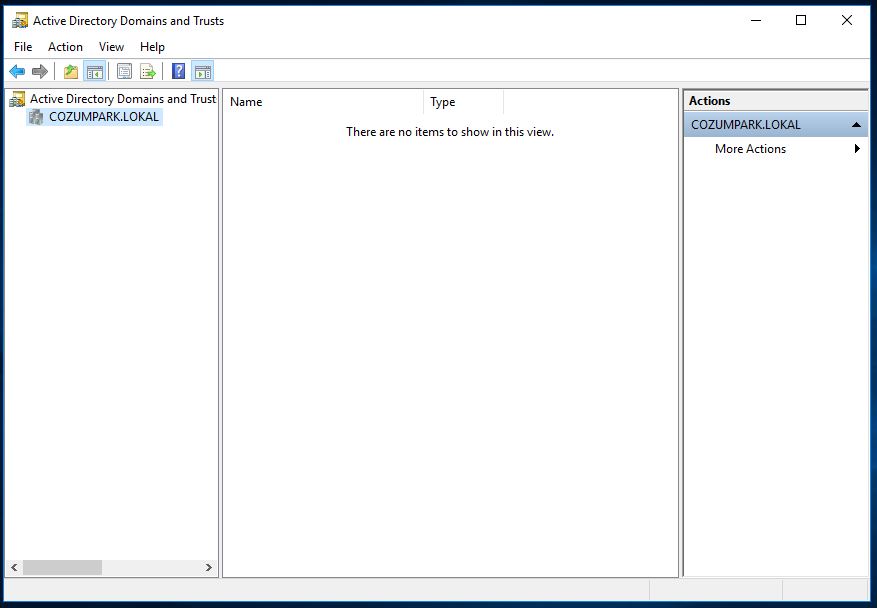Click the Forward arrow toolbar icon
This screenshot has width=877, height=608.
[40, 71]
